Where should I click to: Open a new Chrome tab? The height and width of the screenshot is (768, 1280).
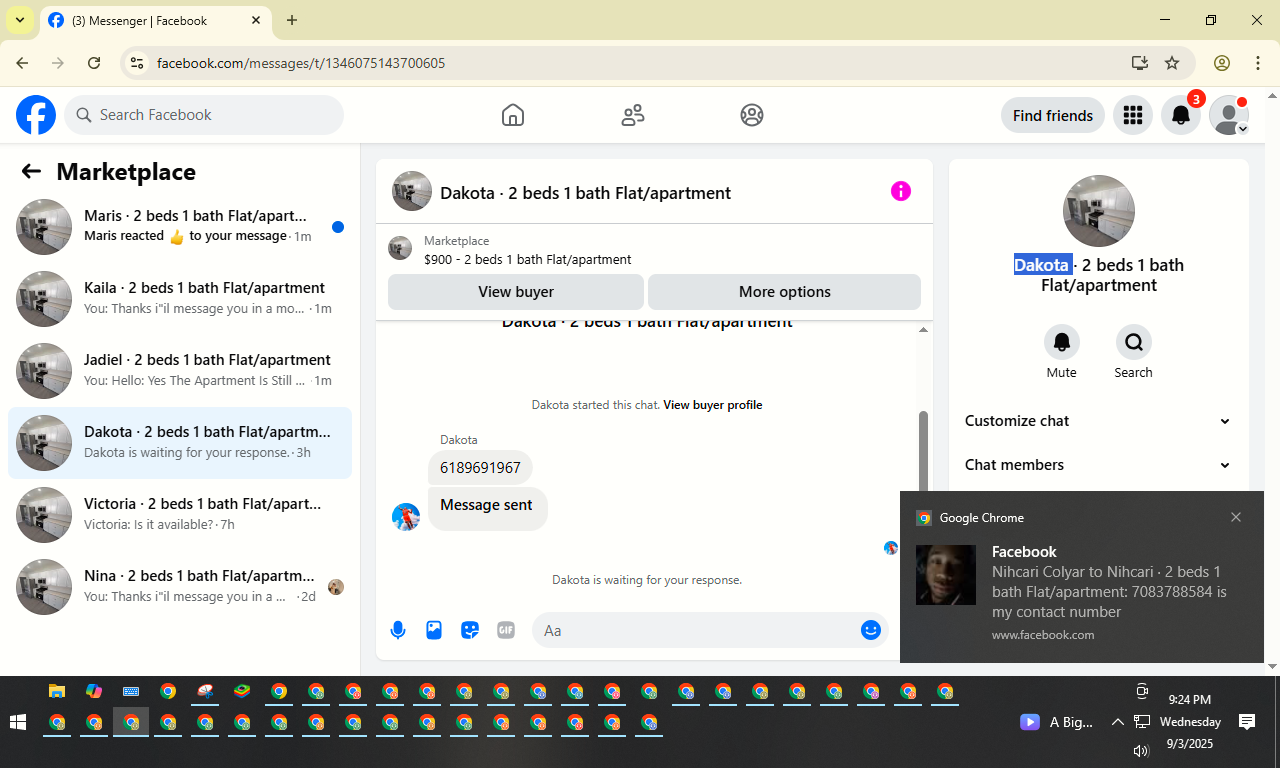point(292,20)
